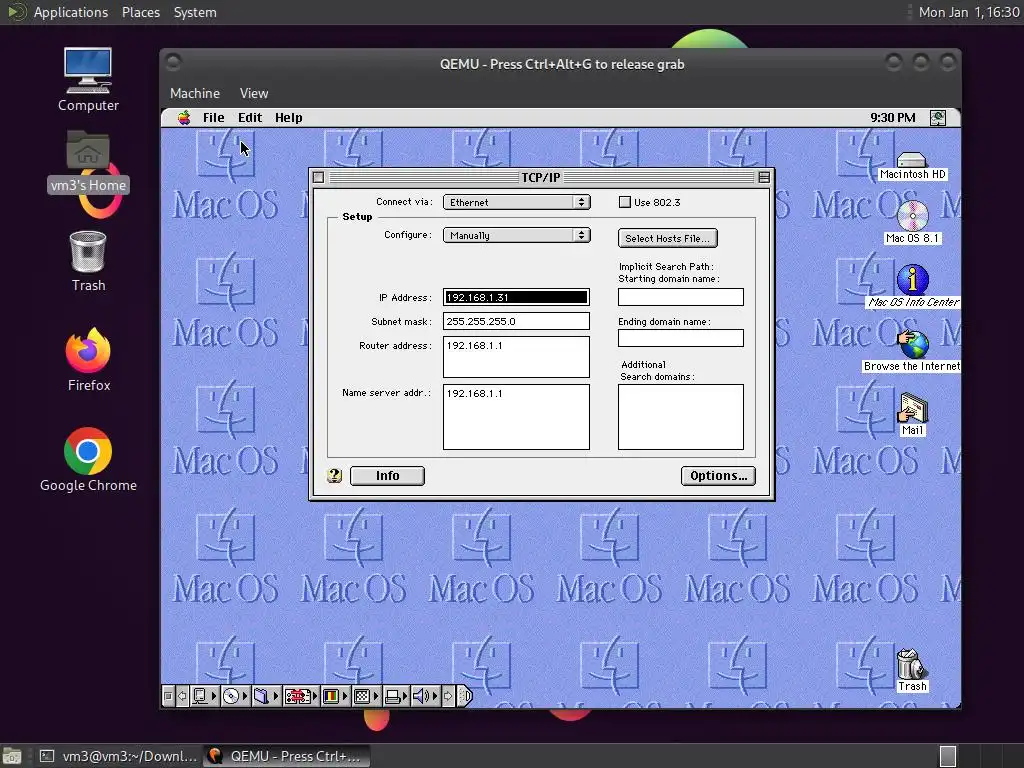Switch to the vm3 terminal taskbar item
The width and height of the screenshot is (1024, 768).
click(x=119, y=756)
